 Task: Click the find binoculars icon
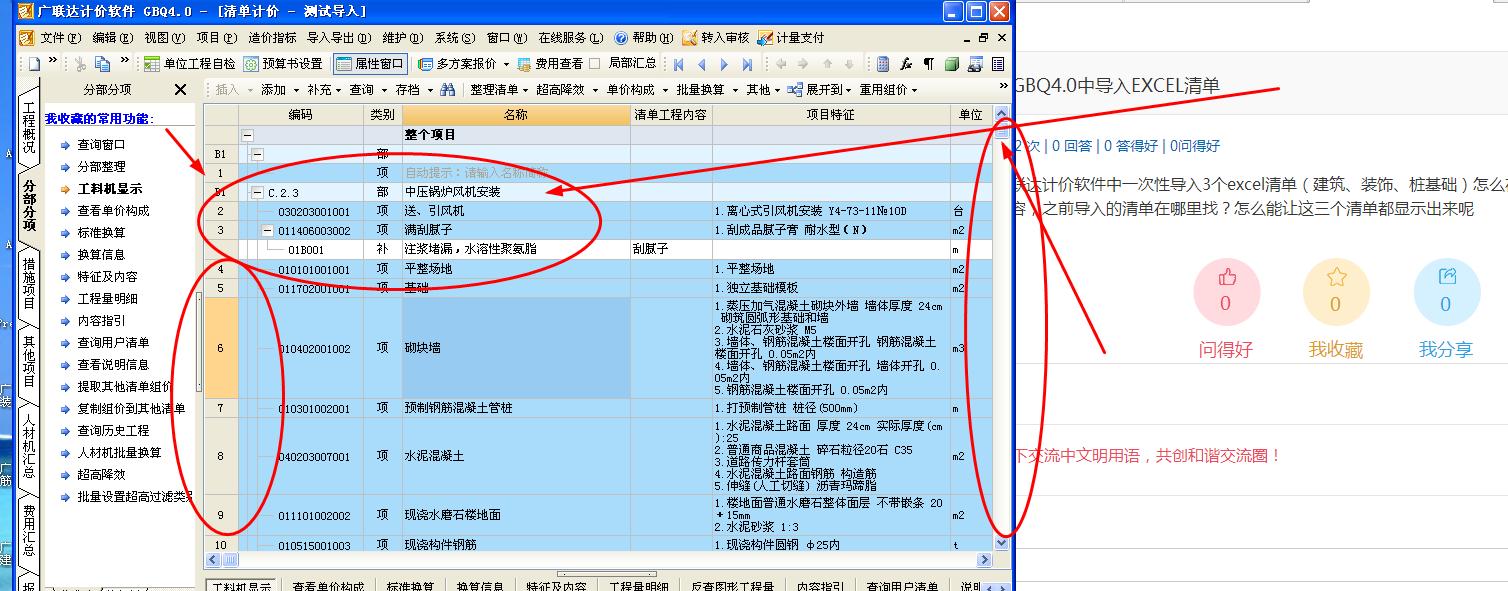(x=448, y=90)
